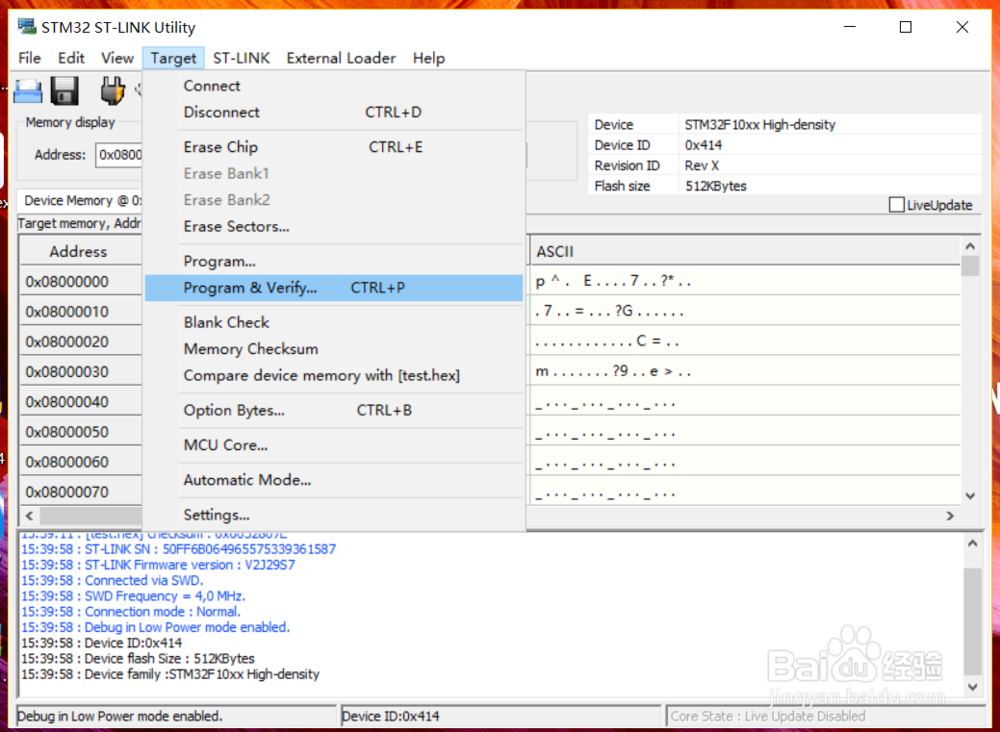Viewport: 1000px width, 732px height.
Task: Click the Device ID value 0x414
Action: click(703, 145)
